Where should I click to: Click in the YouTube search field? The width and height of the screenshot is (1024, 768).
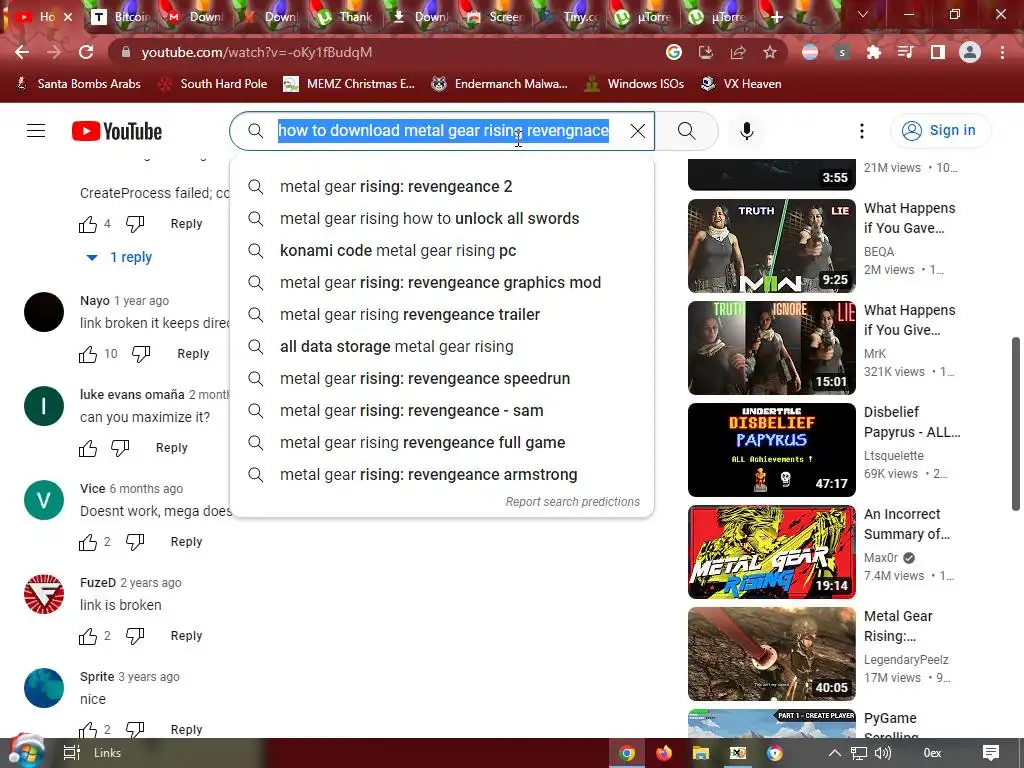443,131
